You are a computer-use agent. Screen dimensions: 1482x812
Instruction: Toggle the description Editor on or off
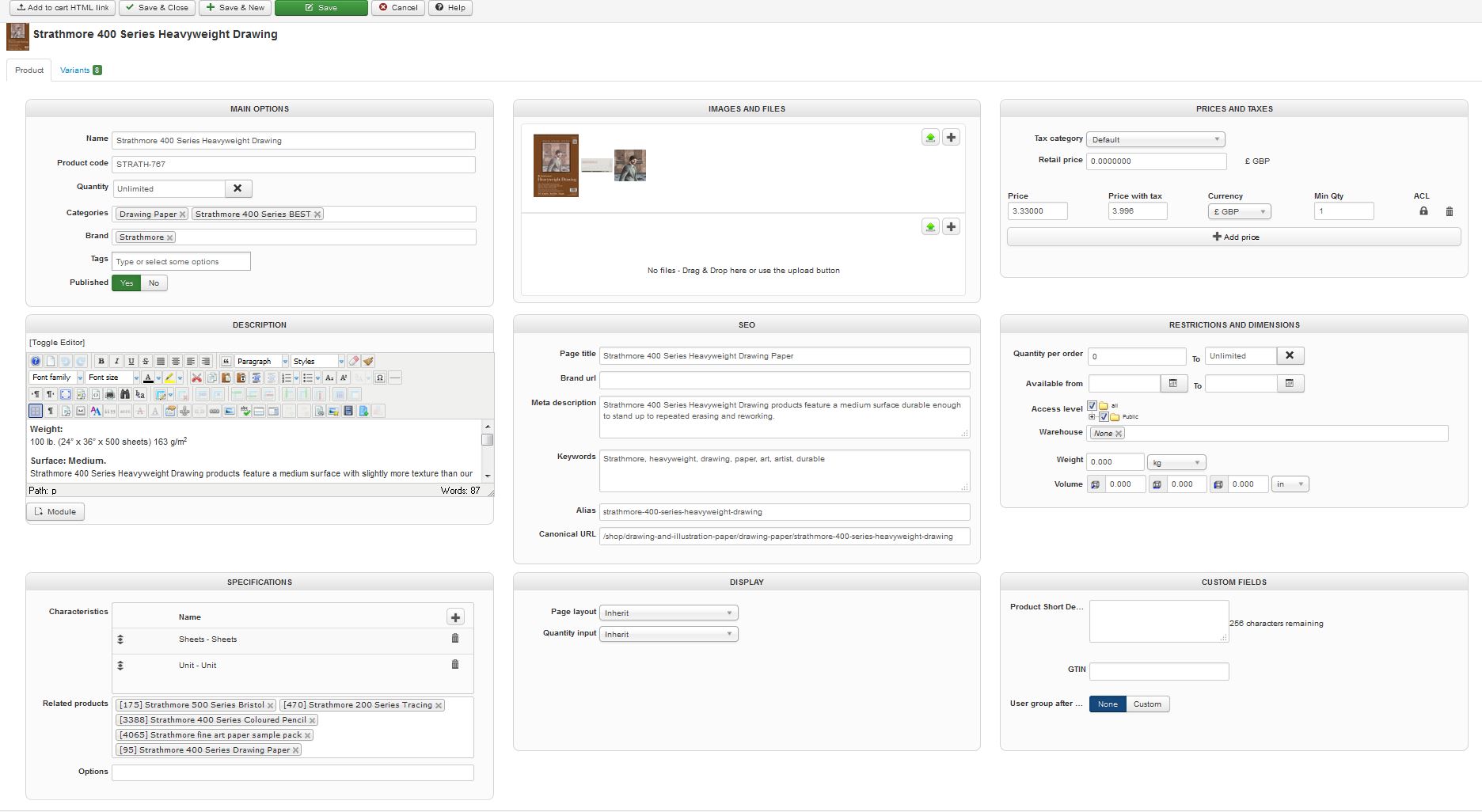(57, 343)
